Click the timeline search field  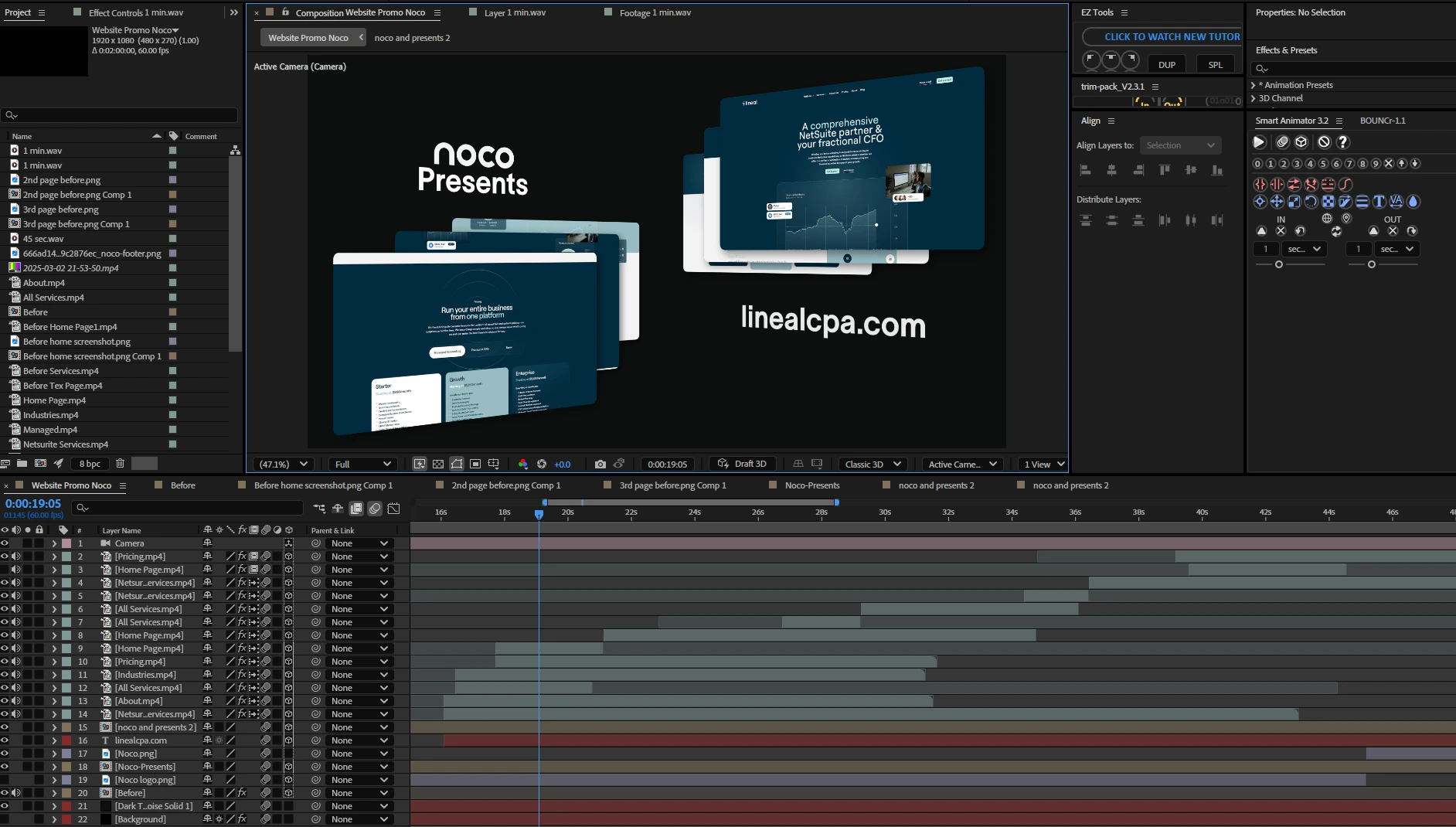click(x=185, y=509)
